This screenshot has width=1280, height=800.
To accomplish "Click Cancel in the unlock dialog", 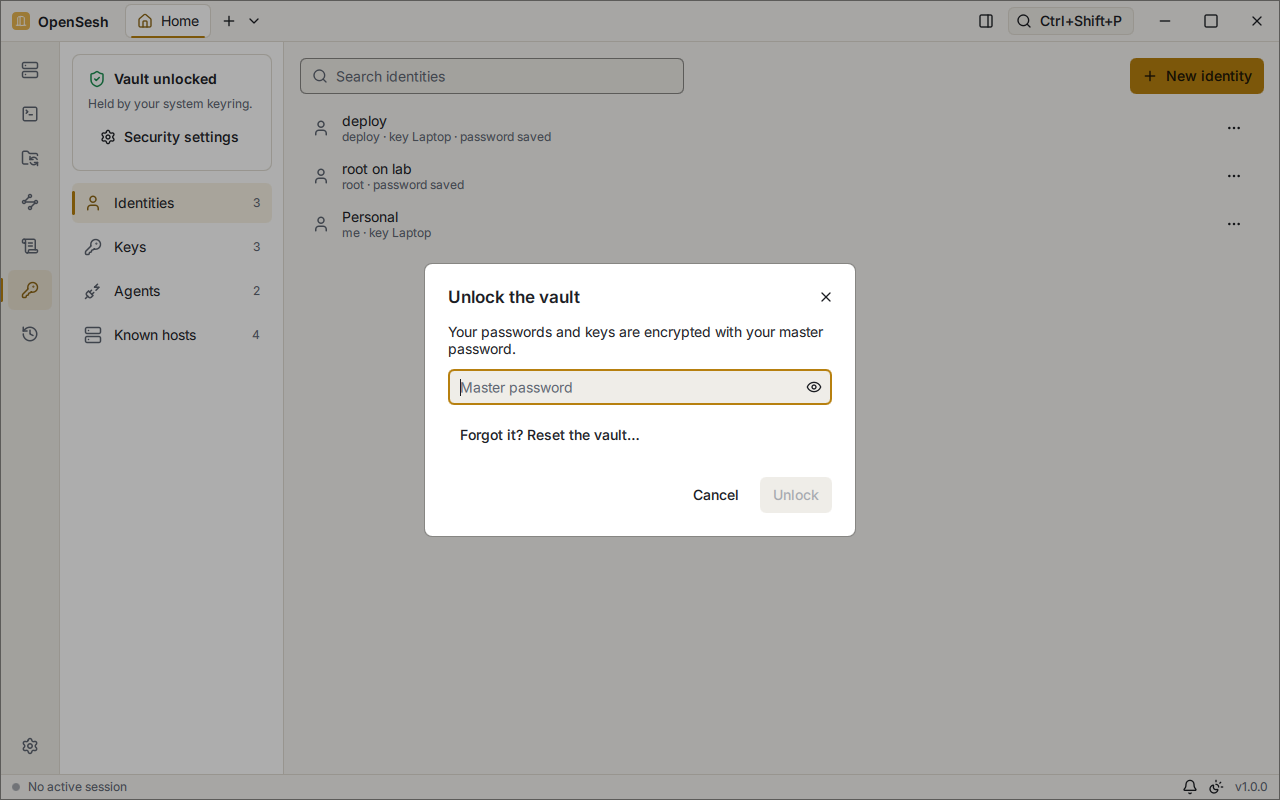I will (716, 495).
